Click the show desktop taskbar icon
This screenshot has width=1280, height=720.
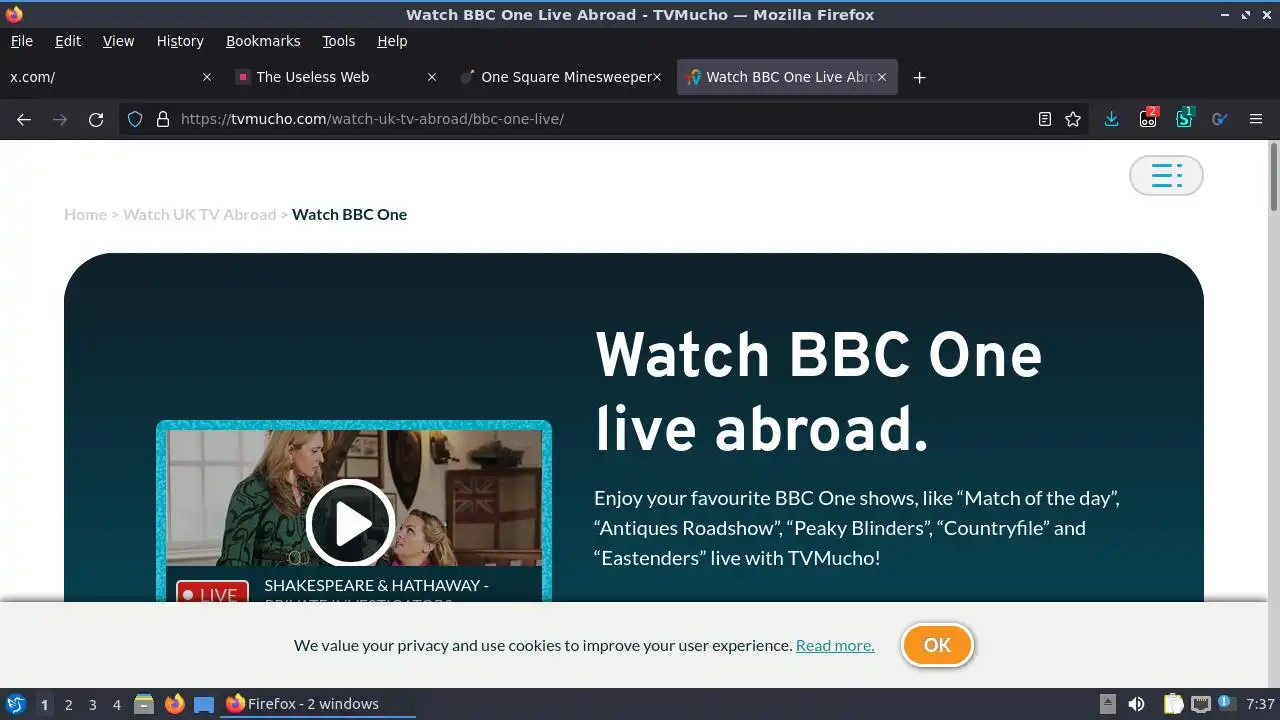[x=204, y=704]
